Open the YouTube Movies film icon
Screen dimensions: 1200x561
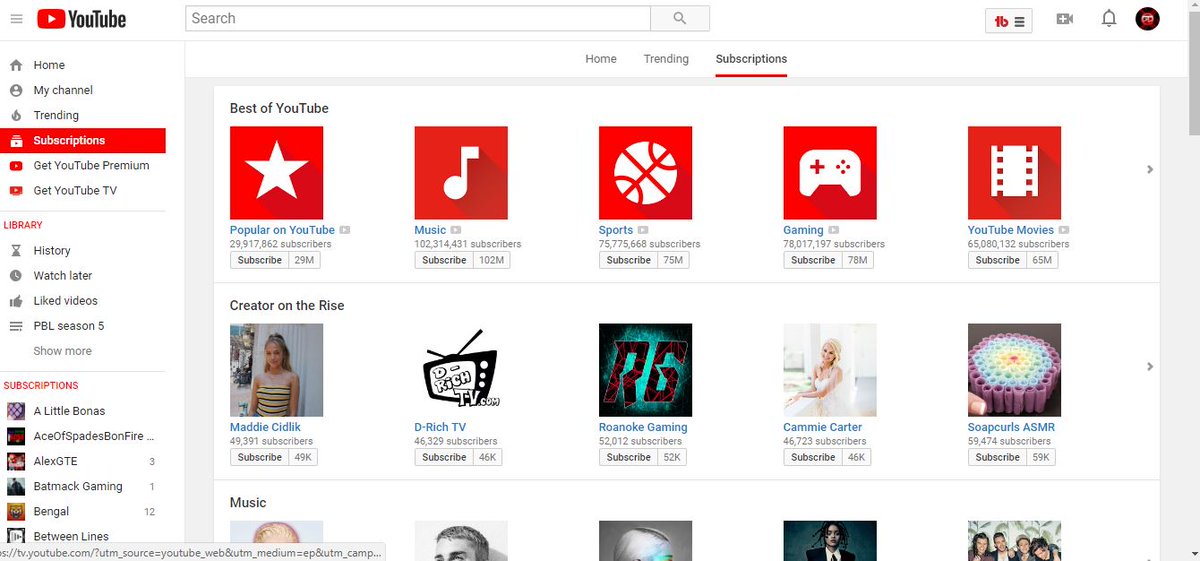(1014, 173)
